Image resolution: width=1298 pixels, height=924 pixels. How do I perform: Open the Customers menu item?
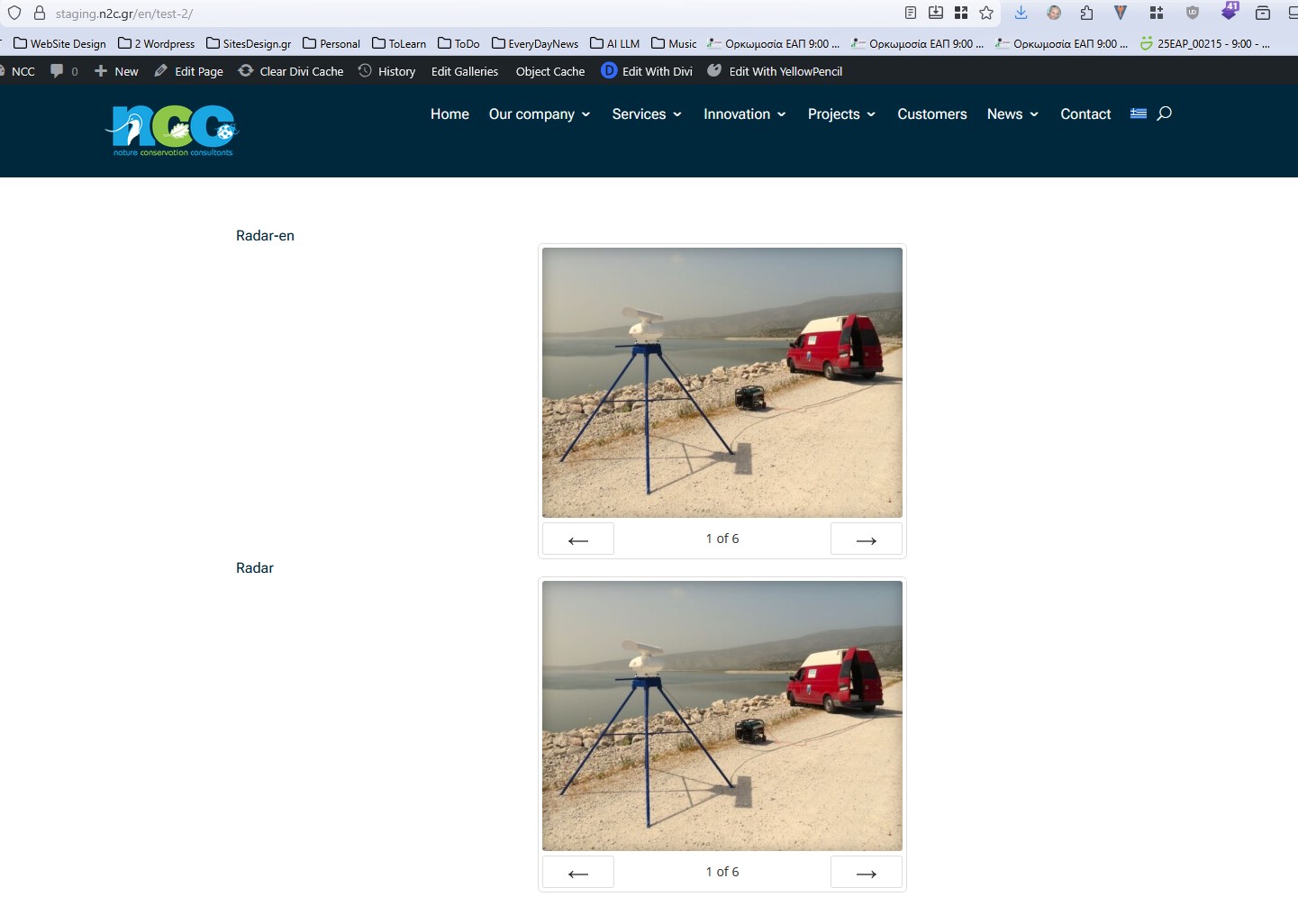tap(931, 114)
